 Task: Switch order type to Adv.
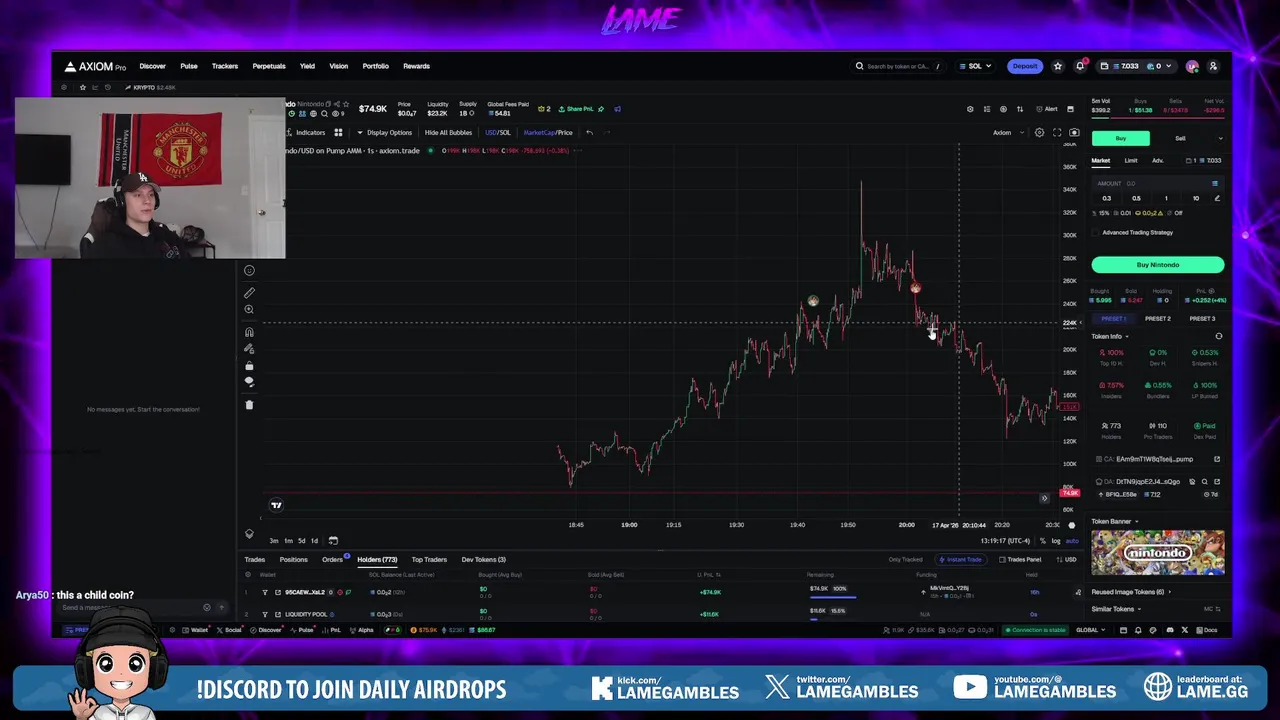(x=1157, y=160)
